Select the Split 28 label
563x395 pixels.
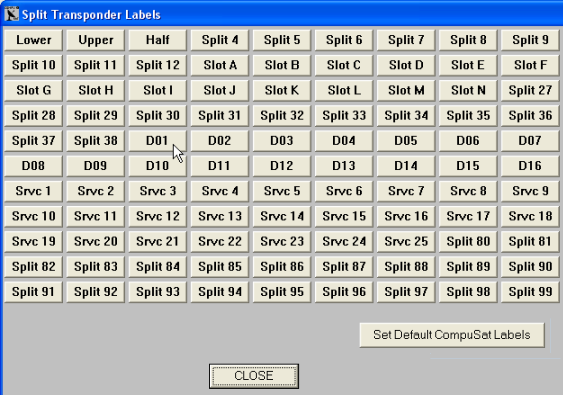point(33,115)
